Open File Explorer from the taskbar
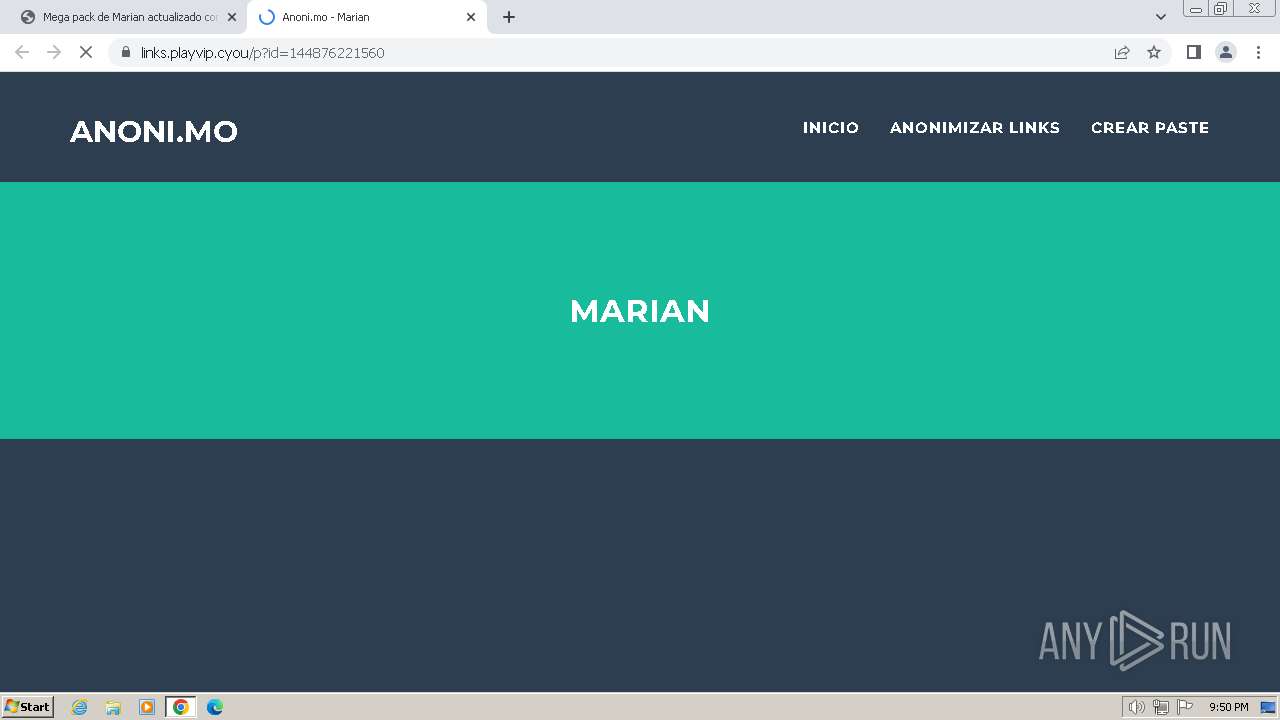 point(113,707)
